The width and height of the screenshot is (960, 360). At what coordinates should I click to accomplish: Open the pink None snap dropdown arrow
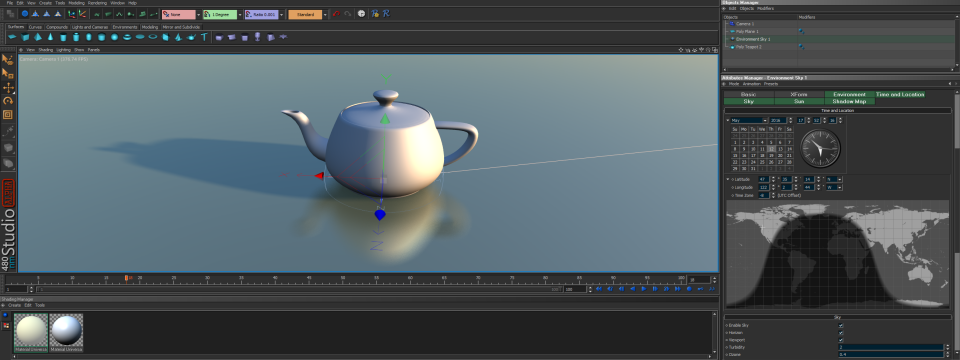(198, 14)
